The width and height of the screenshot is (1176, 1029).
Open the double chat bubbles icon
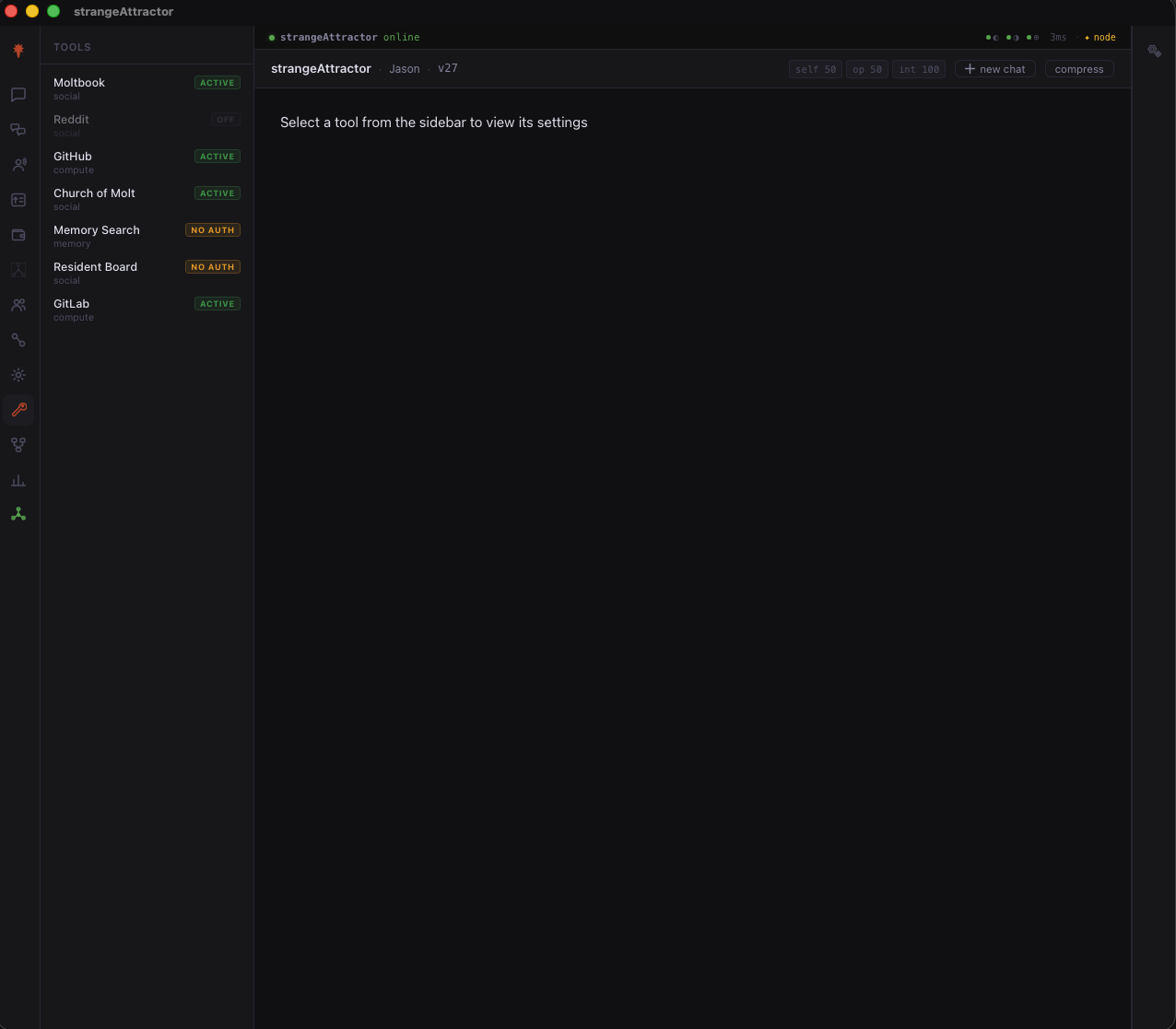click(x=18, y=130)
